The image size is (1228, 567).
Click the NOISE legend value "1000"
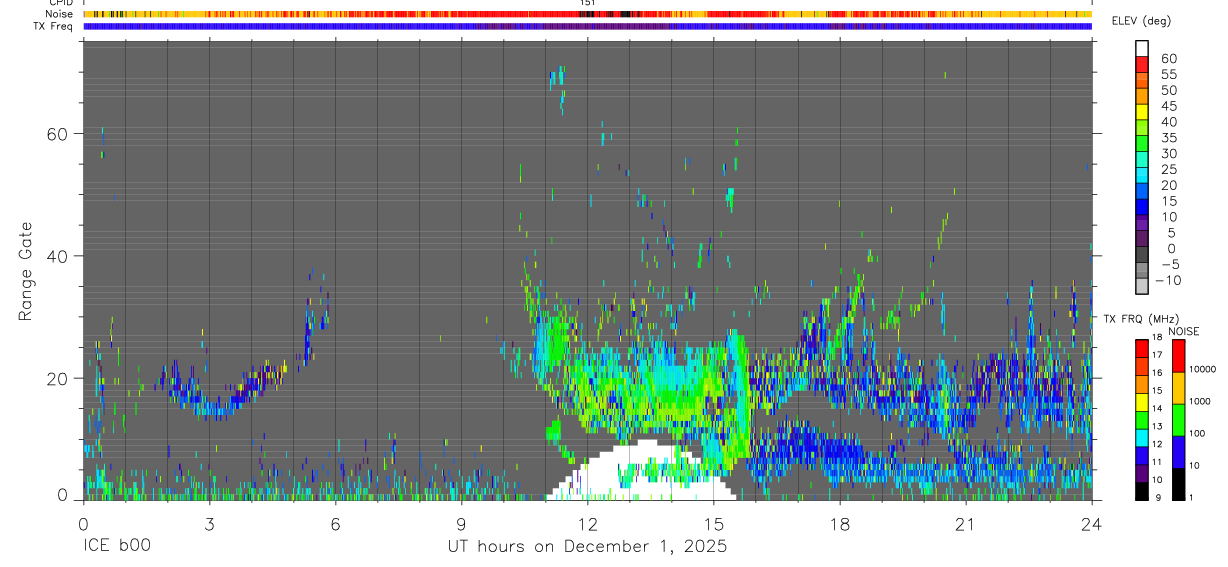pos(1198,400)
